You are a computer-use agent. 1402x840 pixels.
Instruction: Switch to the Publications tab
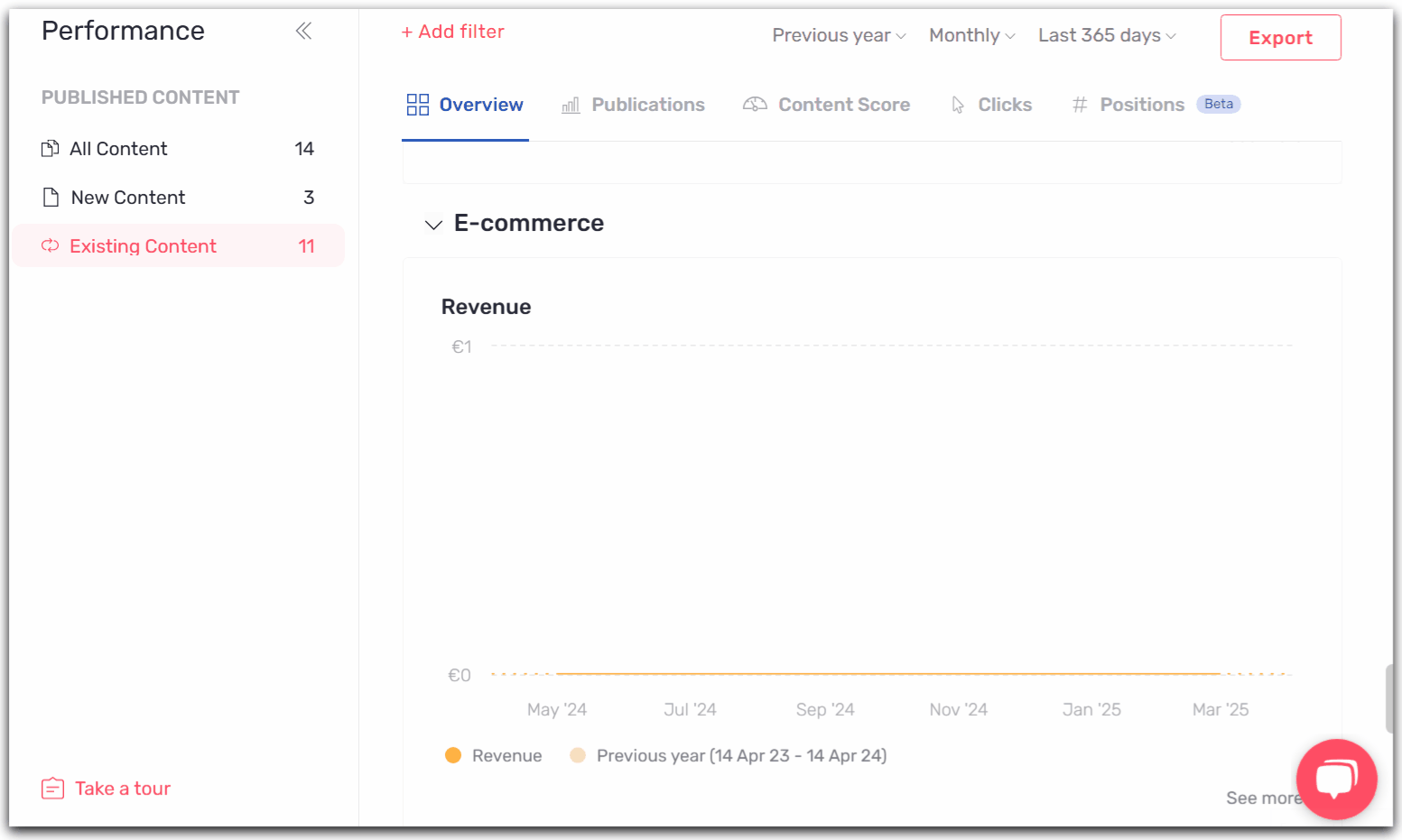click(633, 105)
